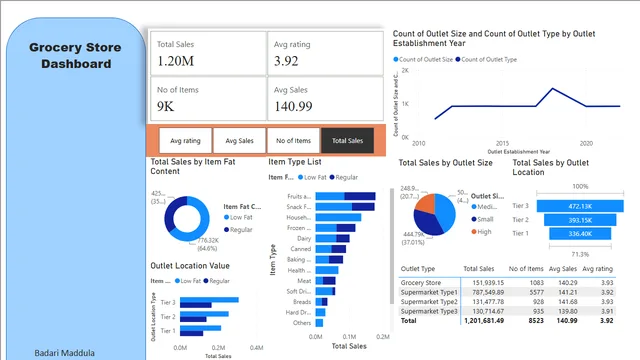Click Low Fat legend in donut chart

coord(238,217)
